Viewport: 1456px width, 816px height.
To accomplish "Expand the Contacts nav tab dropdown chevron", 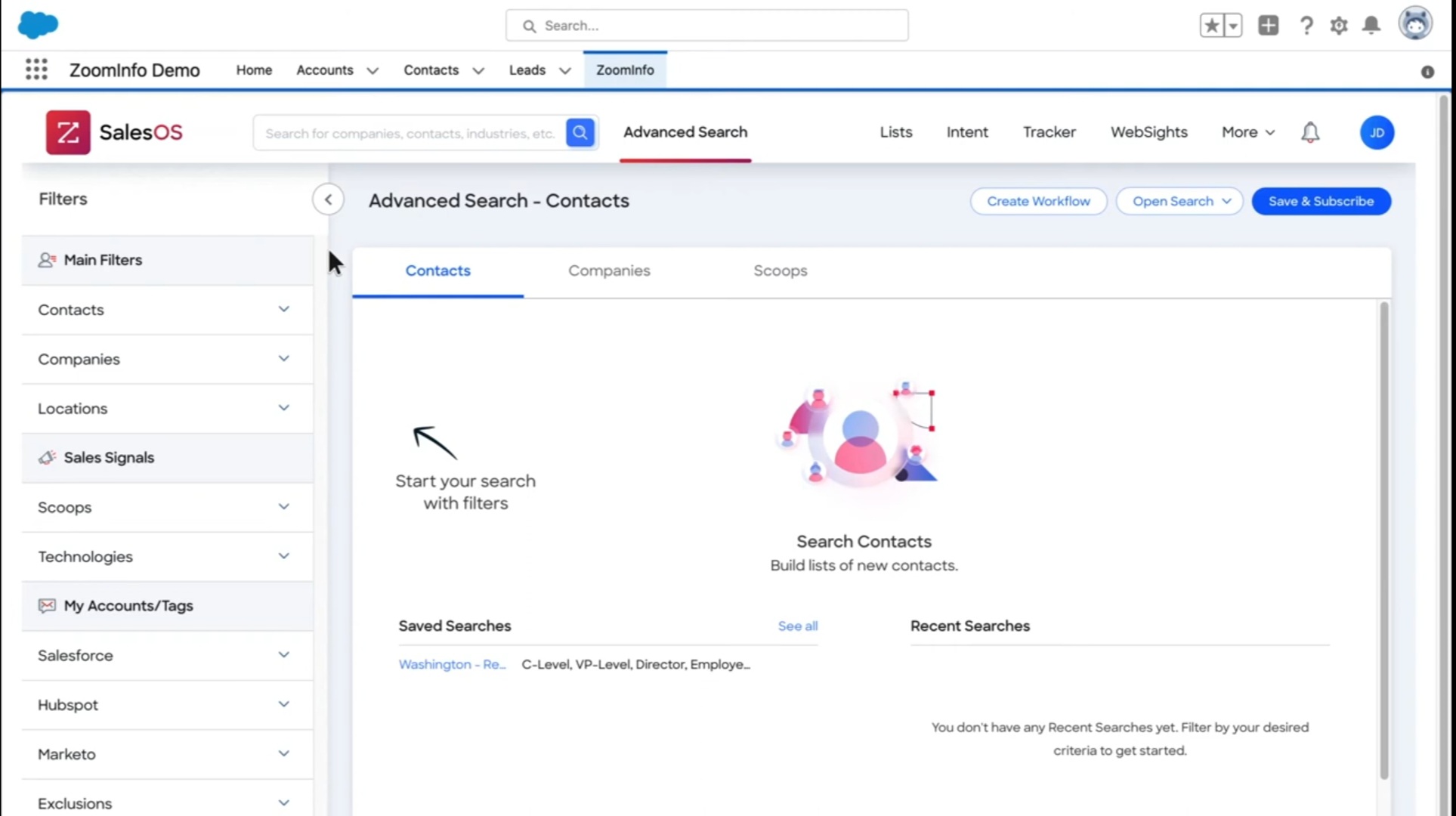I will pos(478,70).
